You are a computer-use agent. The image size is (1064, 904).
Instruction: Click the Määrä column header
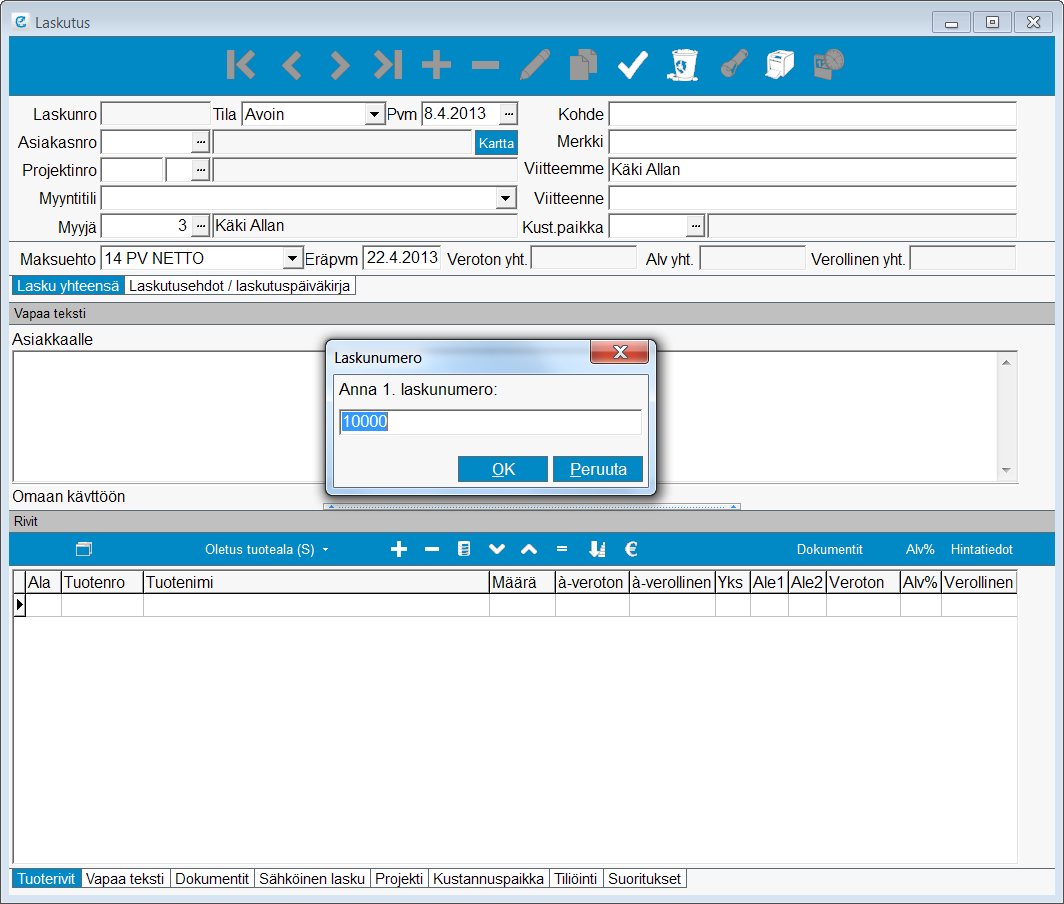522,582
